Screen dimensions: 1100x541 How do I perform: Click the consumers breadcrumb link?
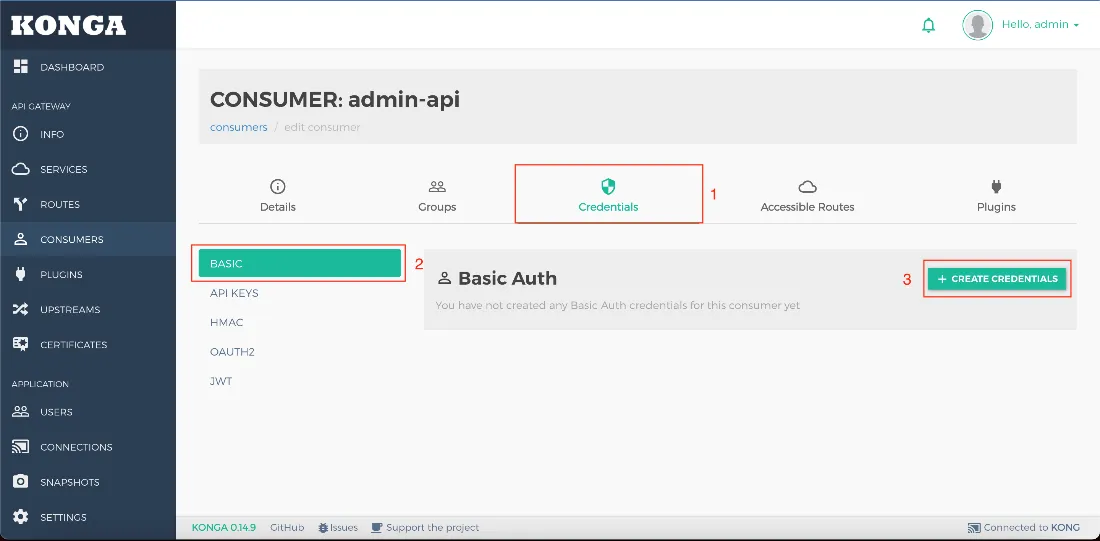[239, 128]
